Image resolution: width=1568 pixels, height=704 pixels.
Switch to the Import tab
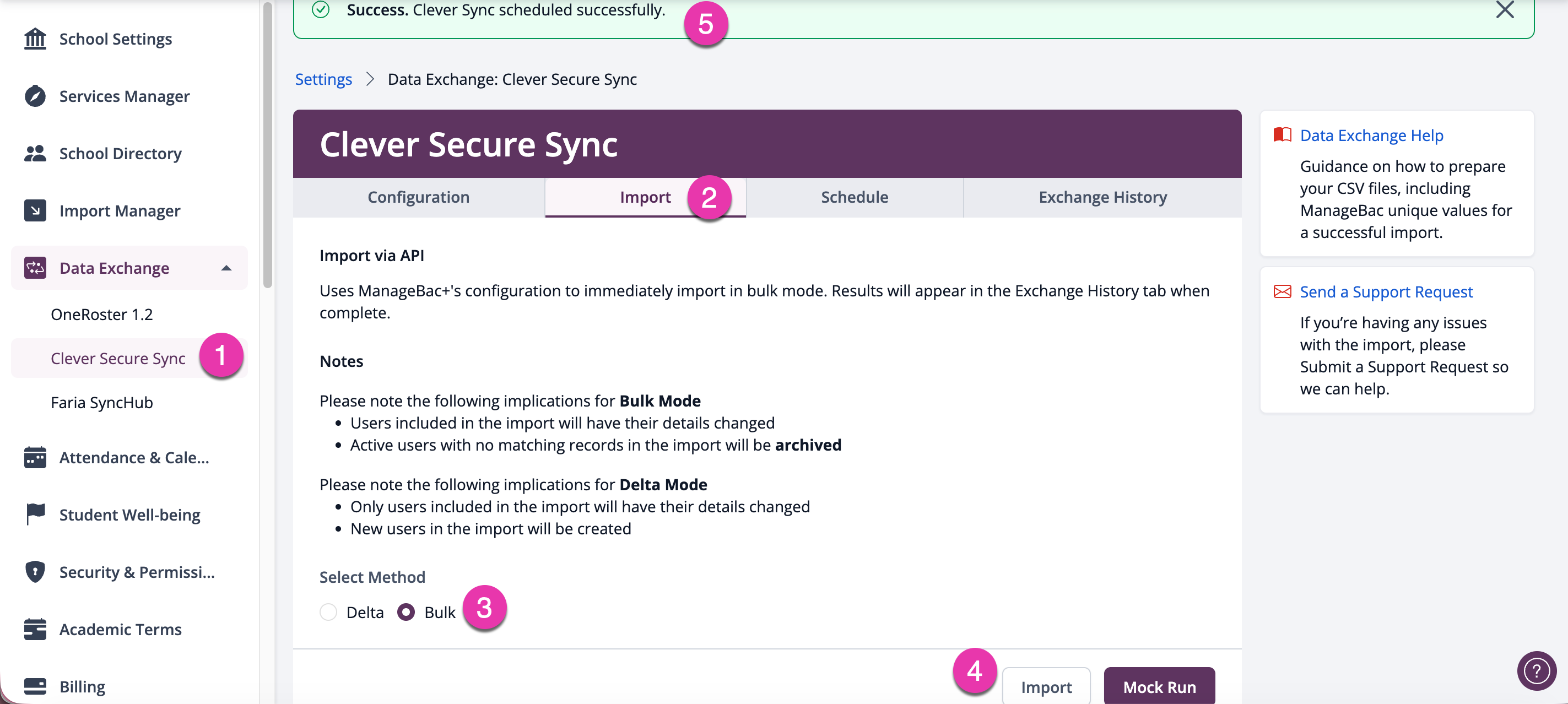click(645, 197)
